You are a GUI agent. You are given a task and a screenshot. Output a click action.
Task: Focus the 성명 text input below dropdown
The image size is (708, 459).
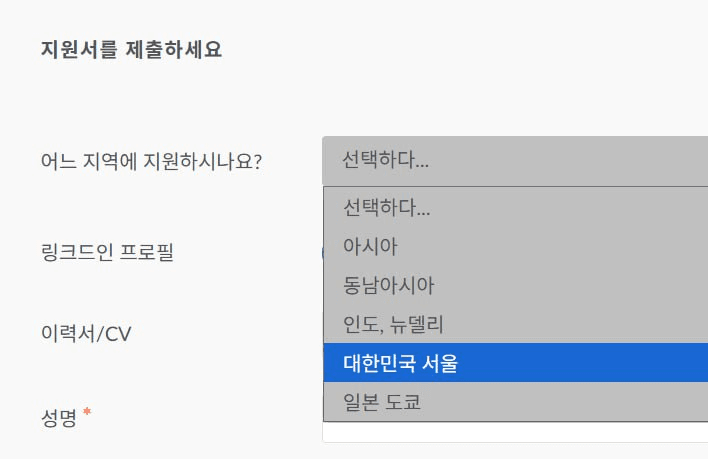point(514,432)
